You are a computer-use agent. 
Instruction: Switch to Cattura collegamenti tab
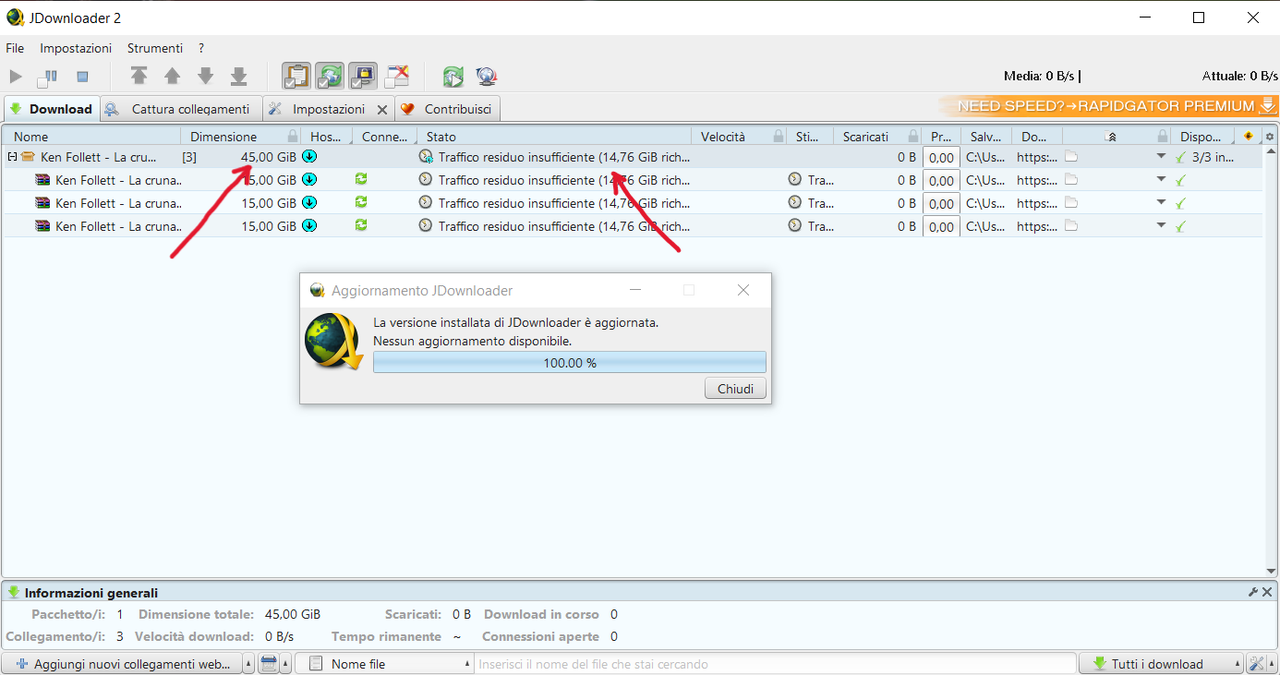(x=180, y=109)
